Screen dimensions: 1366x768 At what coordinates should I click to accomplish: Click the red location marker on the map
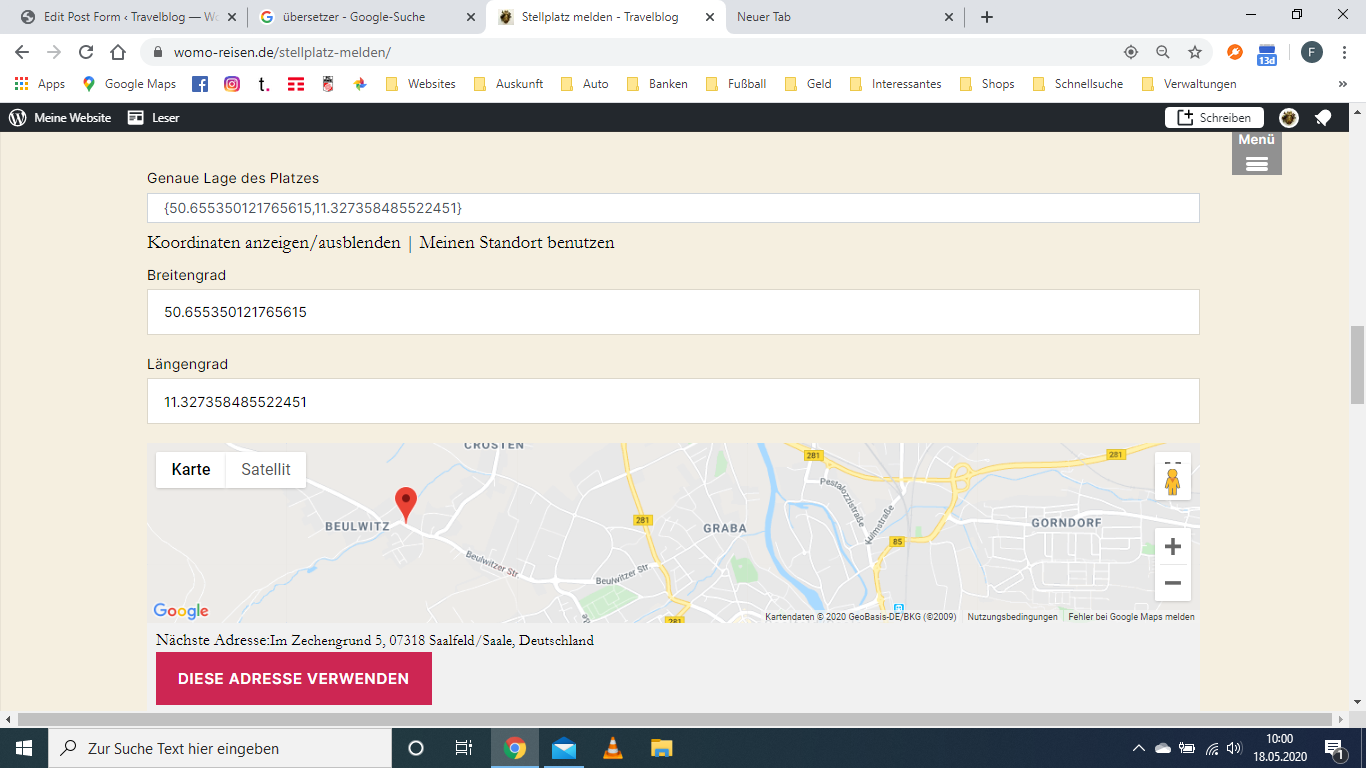(406, 505)
